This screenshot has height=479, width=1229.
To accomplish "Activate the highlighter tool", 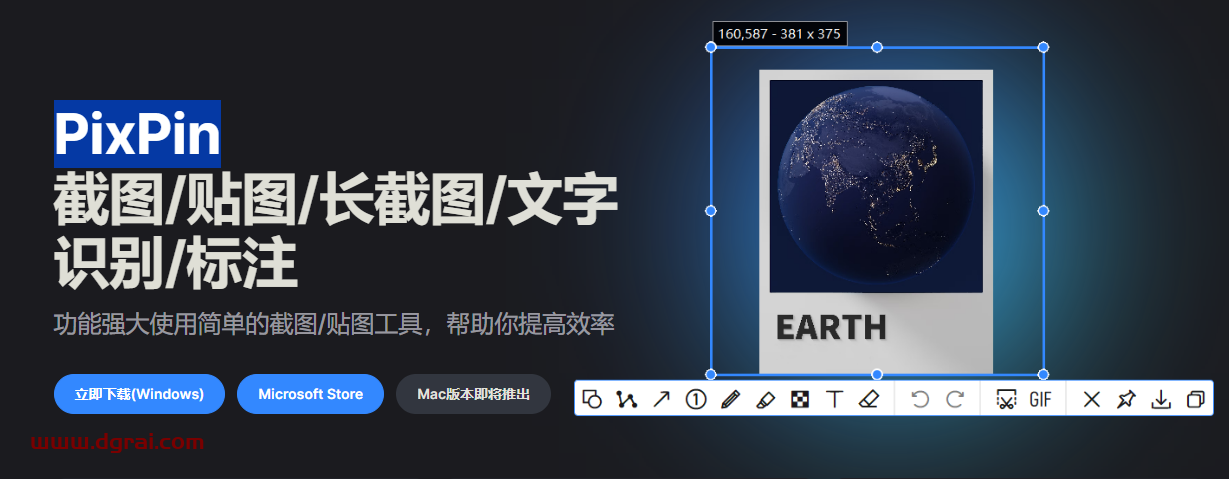I will pyautogui.click(x=765, y=399).
